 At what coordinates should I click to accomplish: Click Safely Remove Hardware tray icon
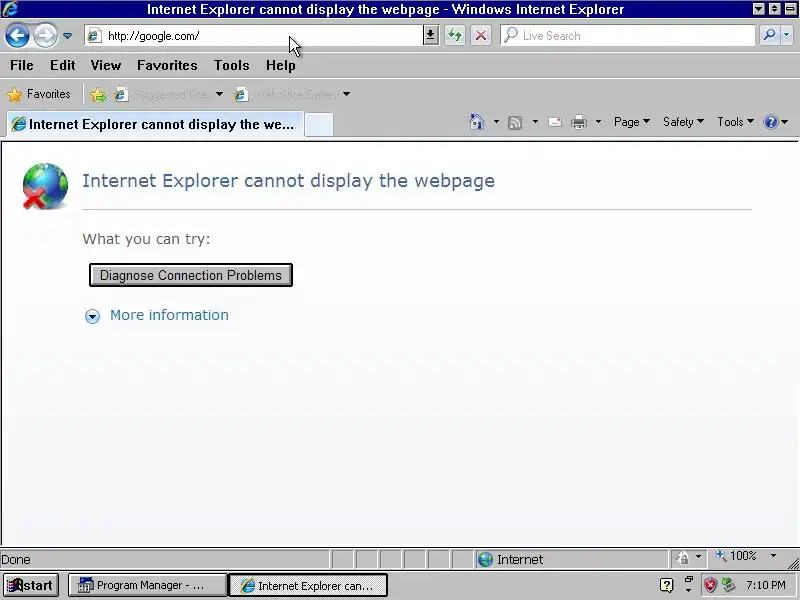click(x=728, y=585)
